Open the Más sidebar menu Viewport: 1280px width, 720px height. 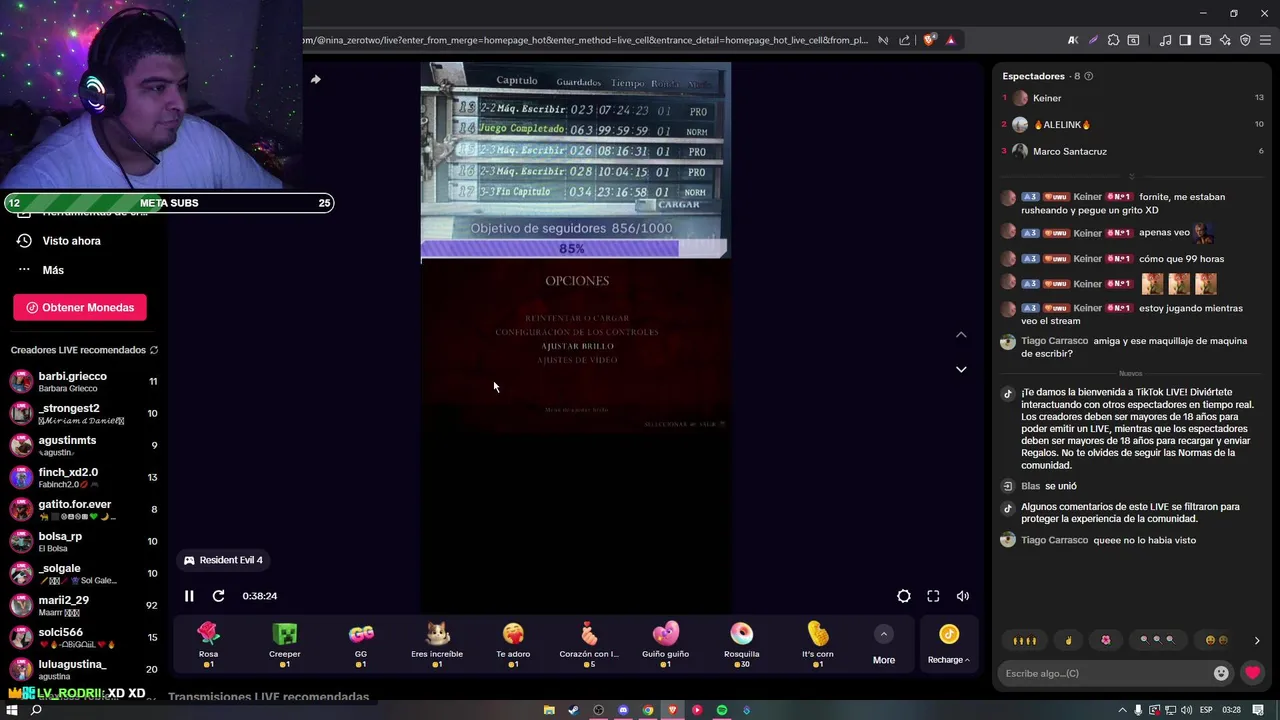pyautogui.click(x=41, y=270)
